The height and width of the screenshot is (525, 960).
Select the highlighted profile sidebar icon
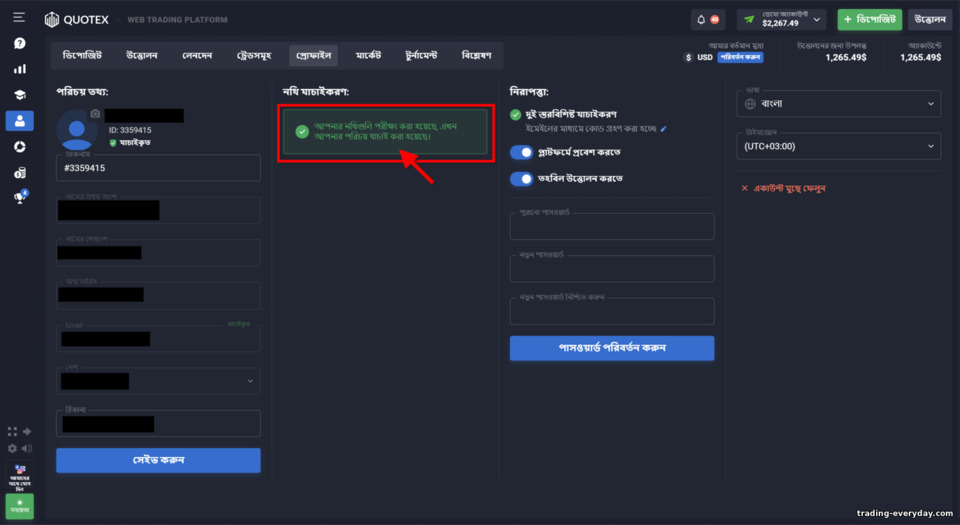tap(20, 121)
